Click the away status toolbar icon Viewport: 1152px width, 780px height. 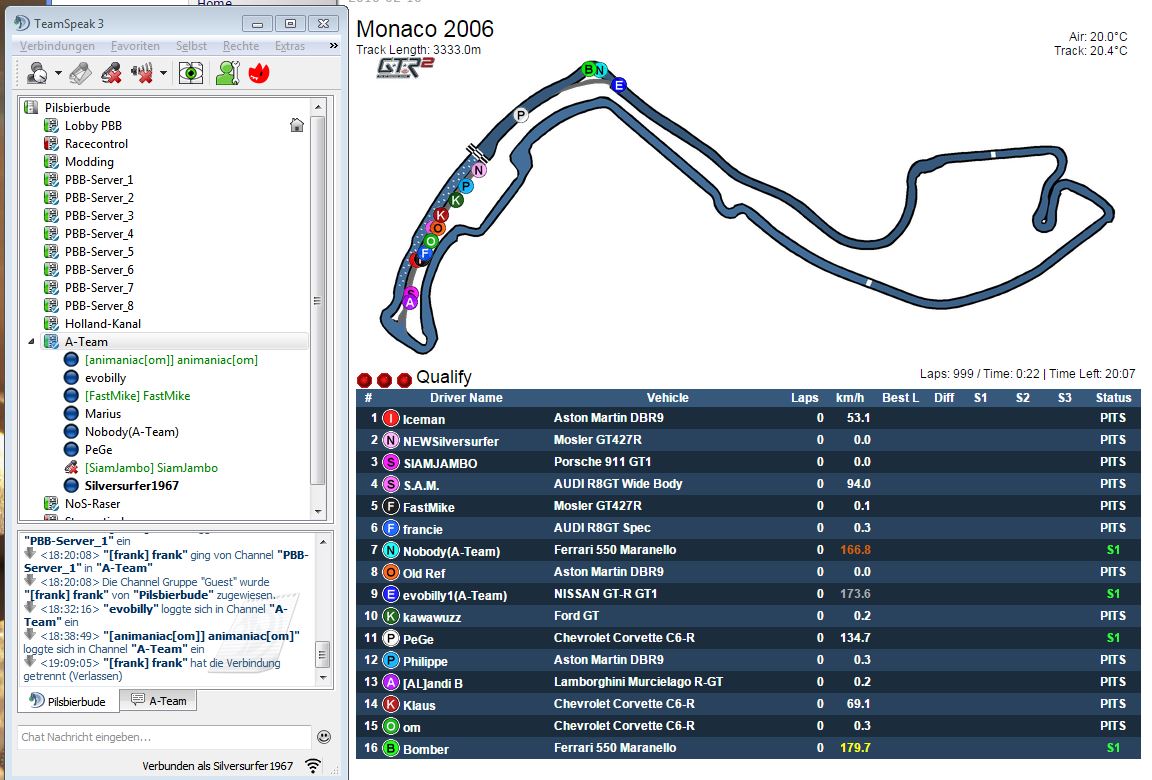[x=37, y=73]
